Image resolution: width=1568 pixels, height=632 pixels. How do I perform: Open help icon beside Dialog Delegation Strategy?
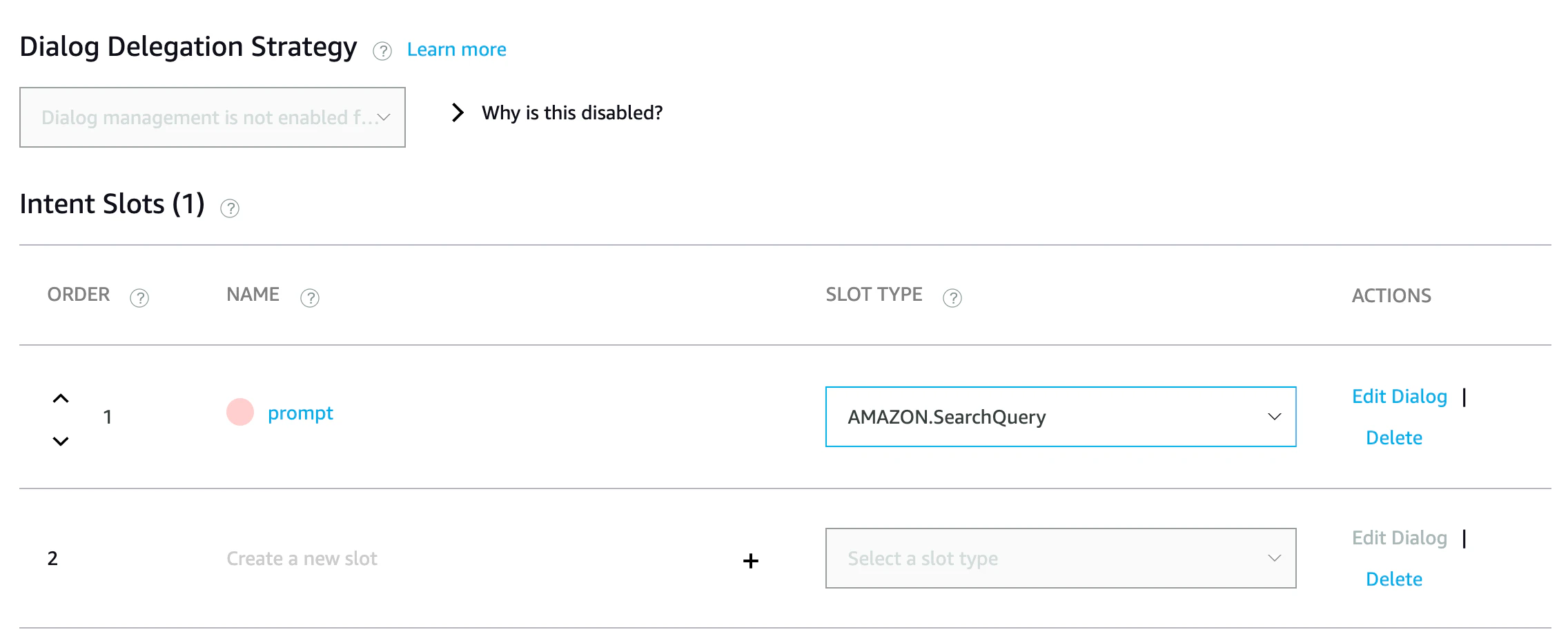click(x=382, y=51)
